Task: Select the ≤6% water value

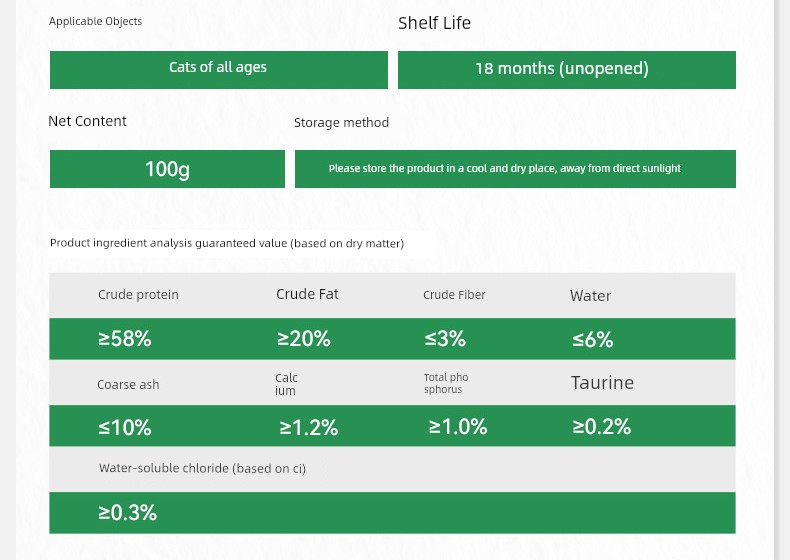Action: pyautogui.click(x=592, y=340)
